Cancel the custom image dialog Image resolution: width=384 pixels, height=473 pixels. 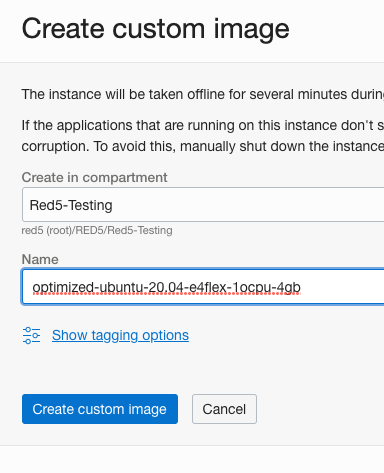click(224, 409)
